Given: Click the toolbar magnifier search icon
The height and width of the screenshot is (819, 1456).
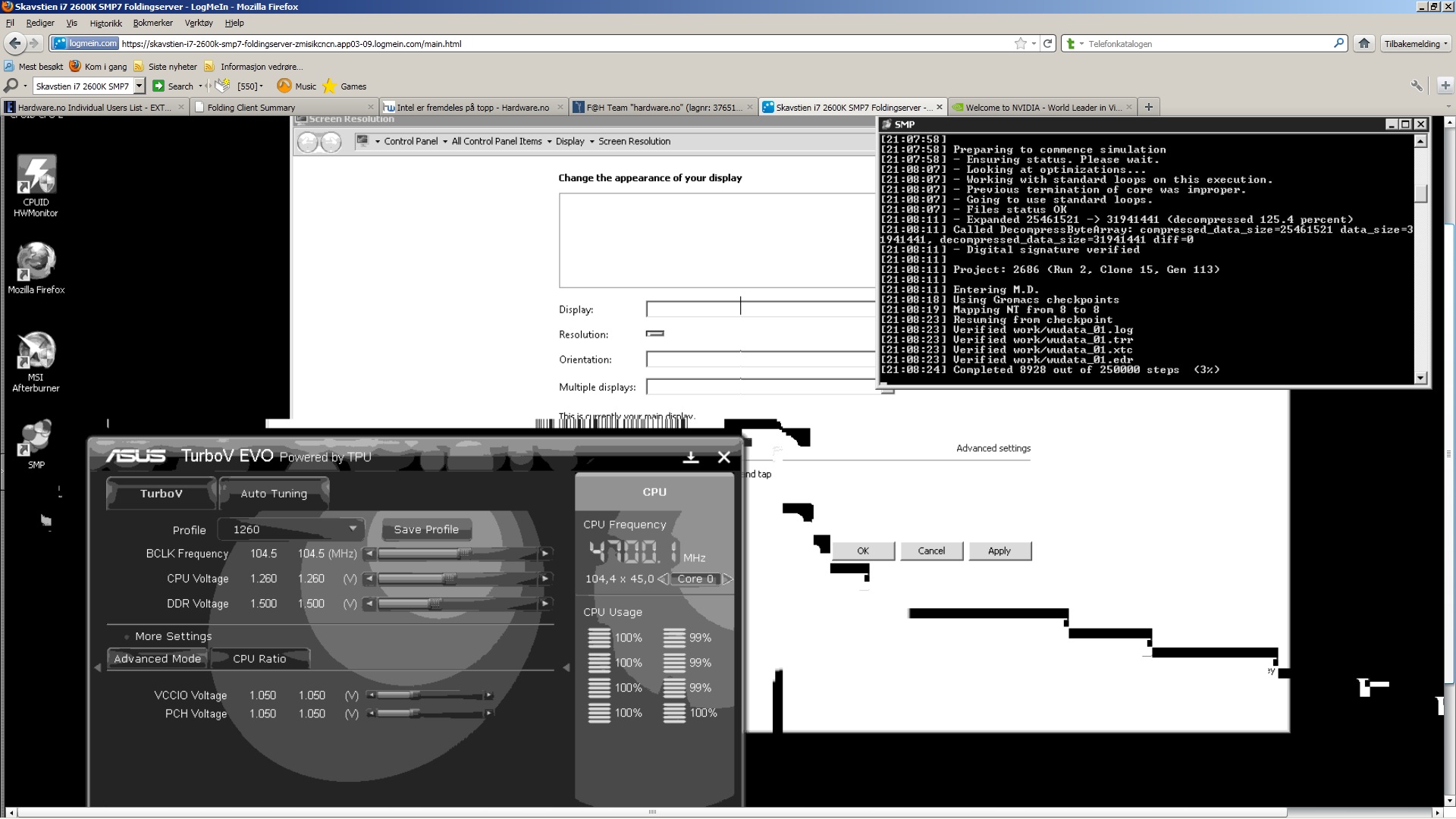Looking at the screenshot, I should pos(11,86).
